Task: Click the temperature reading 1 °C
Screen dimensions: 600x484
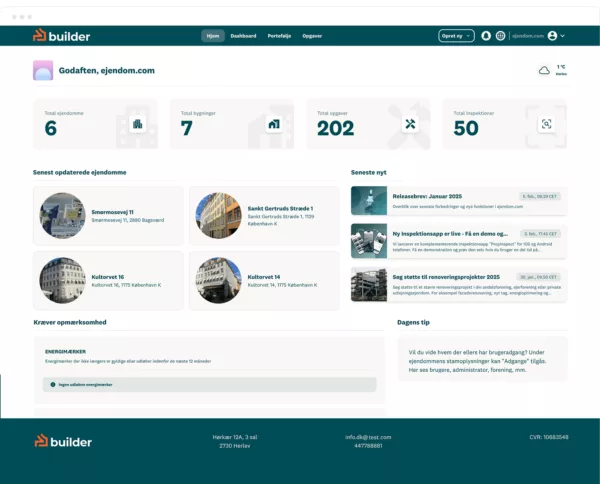Action: pyautogui.click(x=561, y=67)
